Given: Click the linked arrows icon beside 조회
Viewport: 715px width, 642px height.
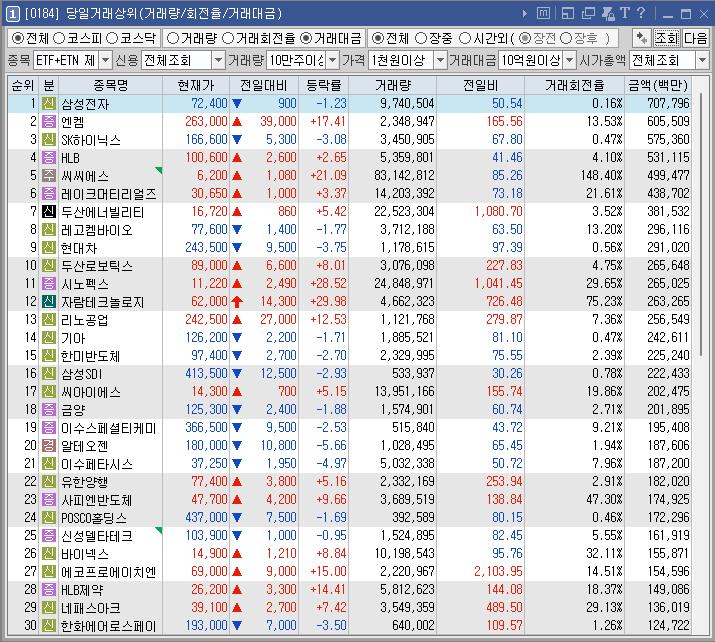Looking at the screenshot, I should pyautogui.click(x=642, y=38).
